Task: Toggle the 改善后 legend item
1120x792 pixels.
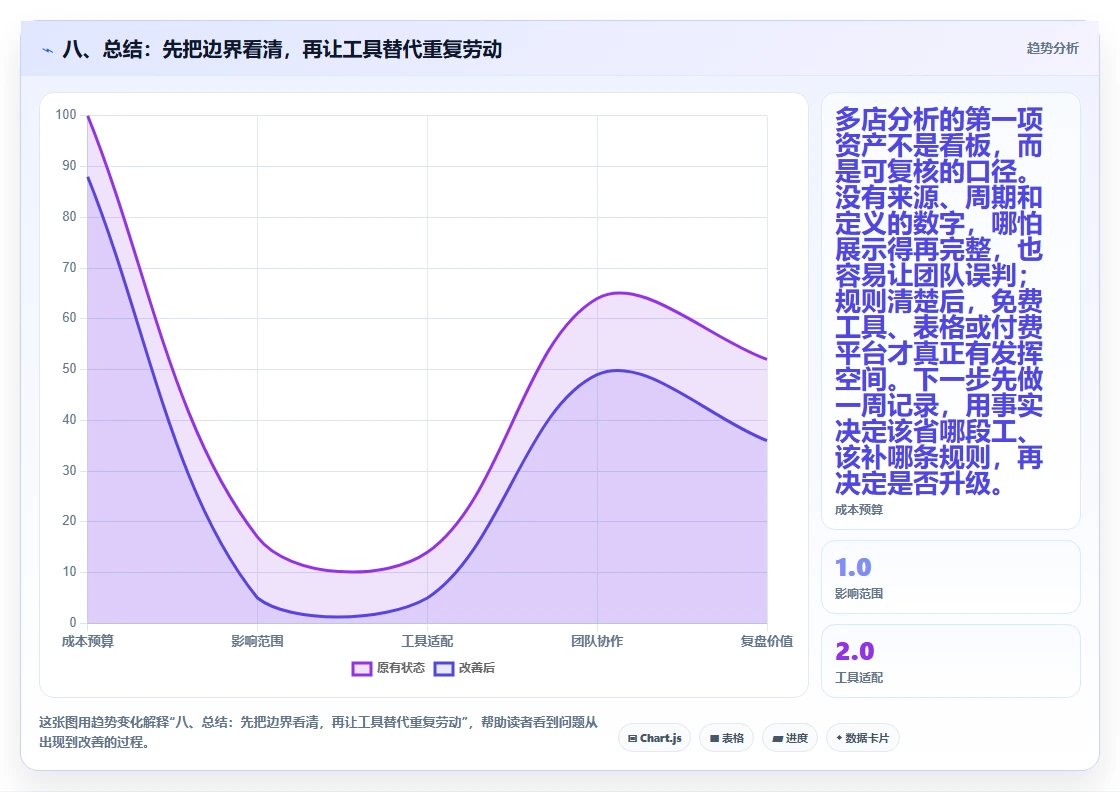Action: [x=465, y=668]
